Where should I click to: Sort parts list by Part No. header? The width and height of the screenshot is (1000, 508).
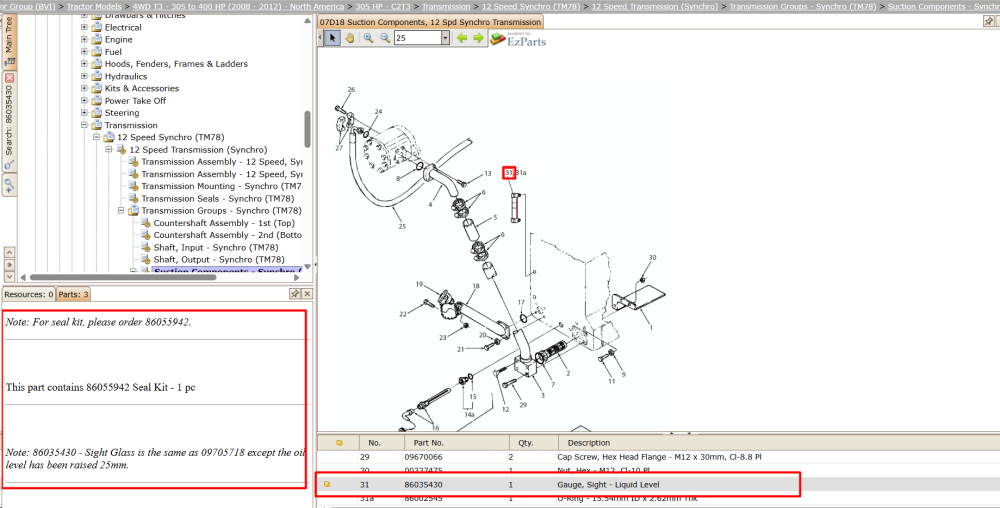(456, 442)
